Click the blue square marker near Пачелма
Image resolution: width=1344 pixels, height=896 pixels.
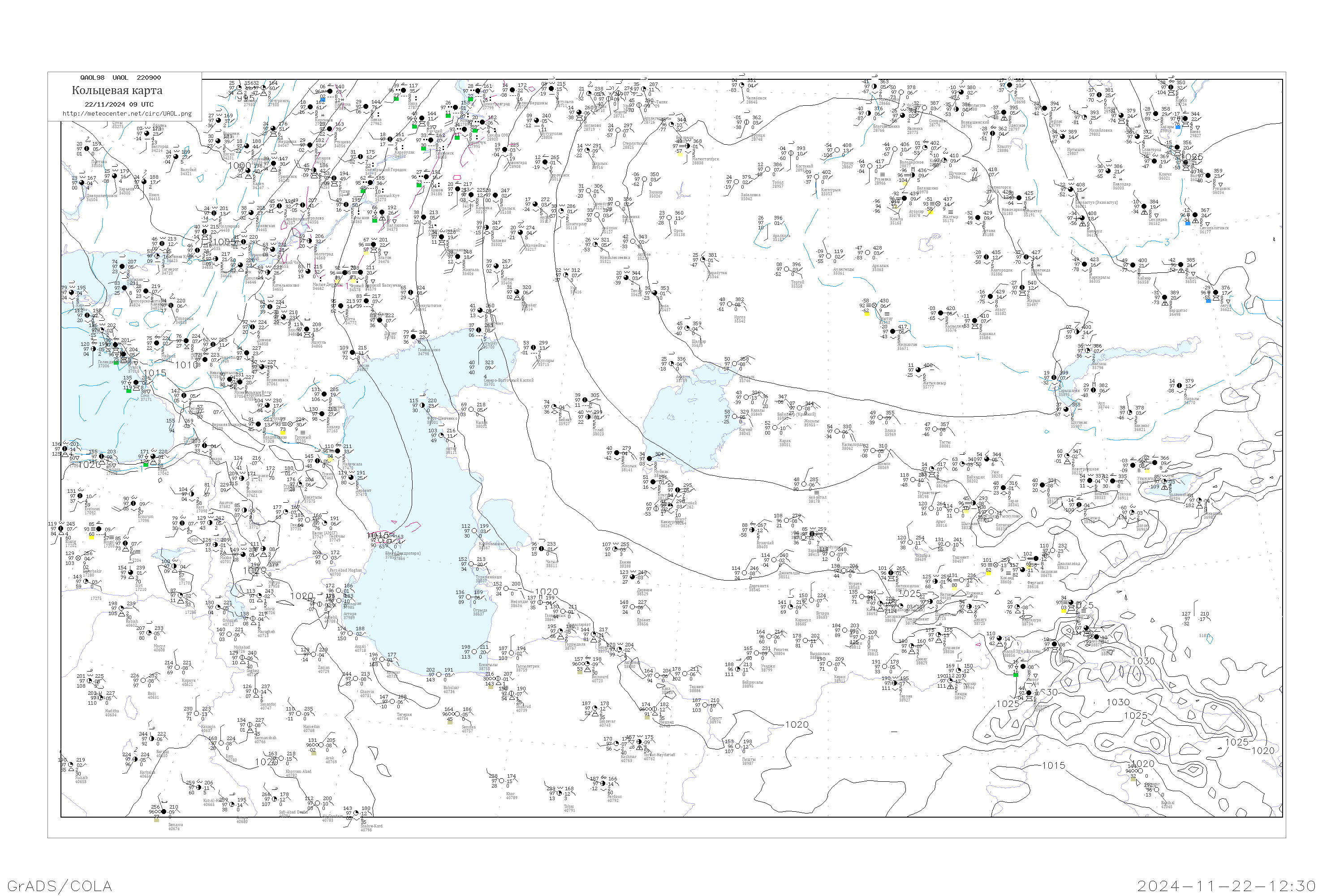tap(322, 99)
